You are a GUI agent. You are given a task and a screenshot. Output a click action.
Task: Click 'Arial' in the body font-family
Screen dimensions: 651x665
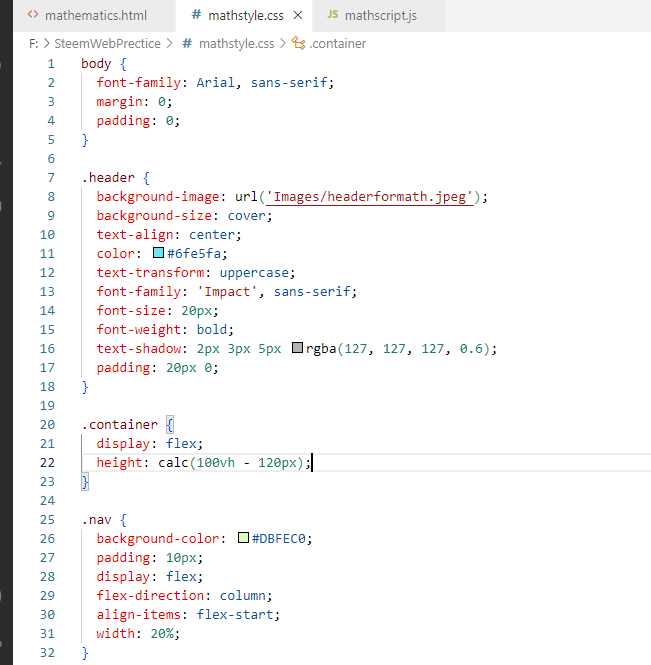(216, 82)
